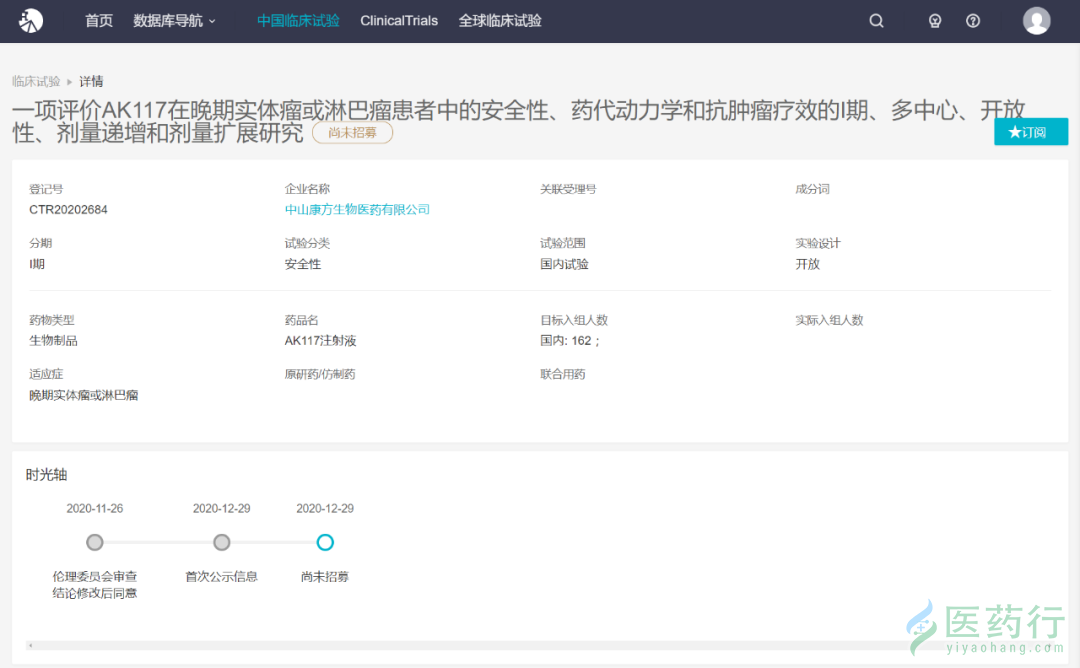The image size is (1080, 668).
Task: Click the 临床试验 breadcrumb link
Action: (36, 81)
